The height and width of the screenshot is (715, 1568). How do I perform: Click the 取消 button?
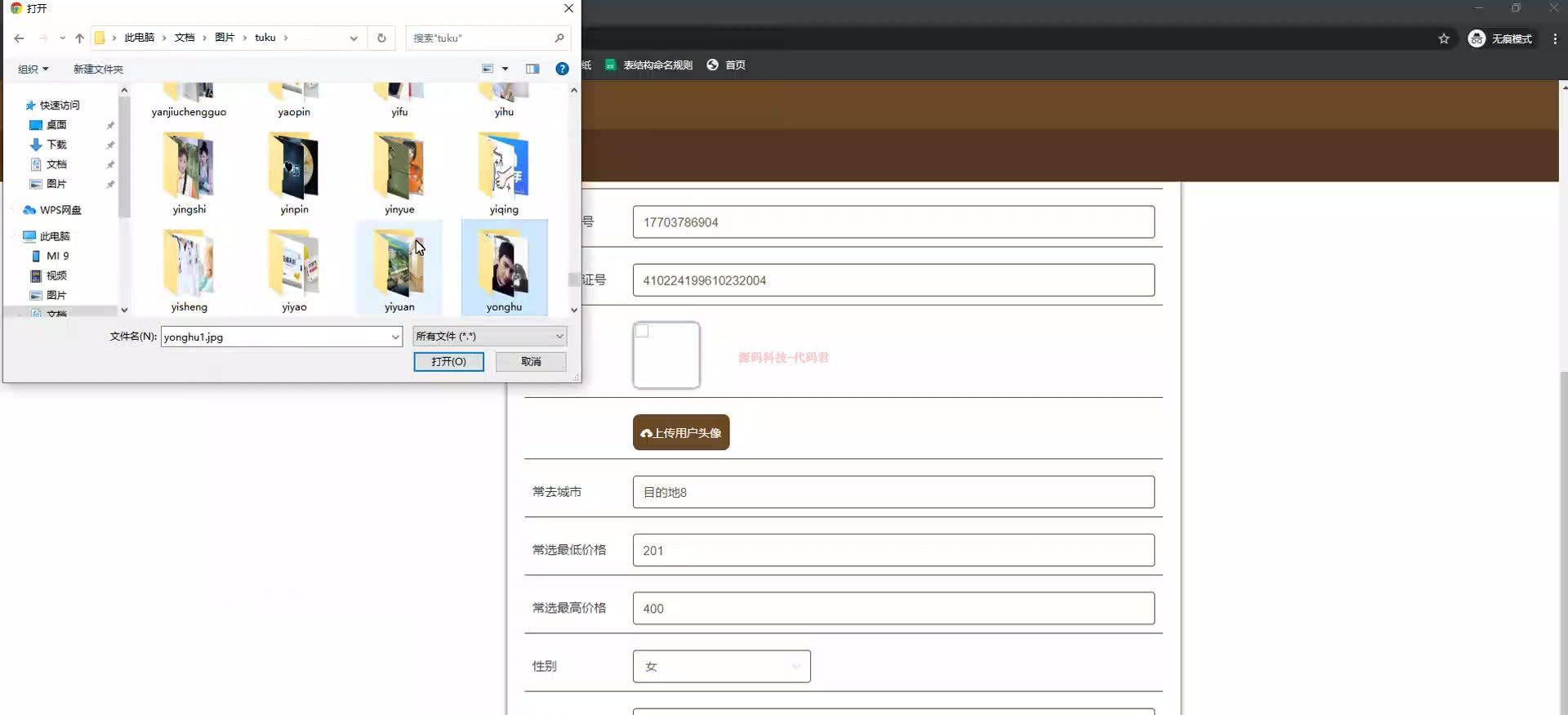(531, 361)
